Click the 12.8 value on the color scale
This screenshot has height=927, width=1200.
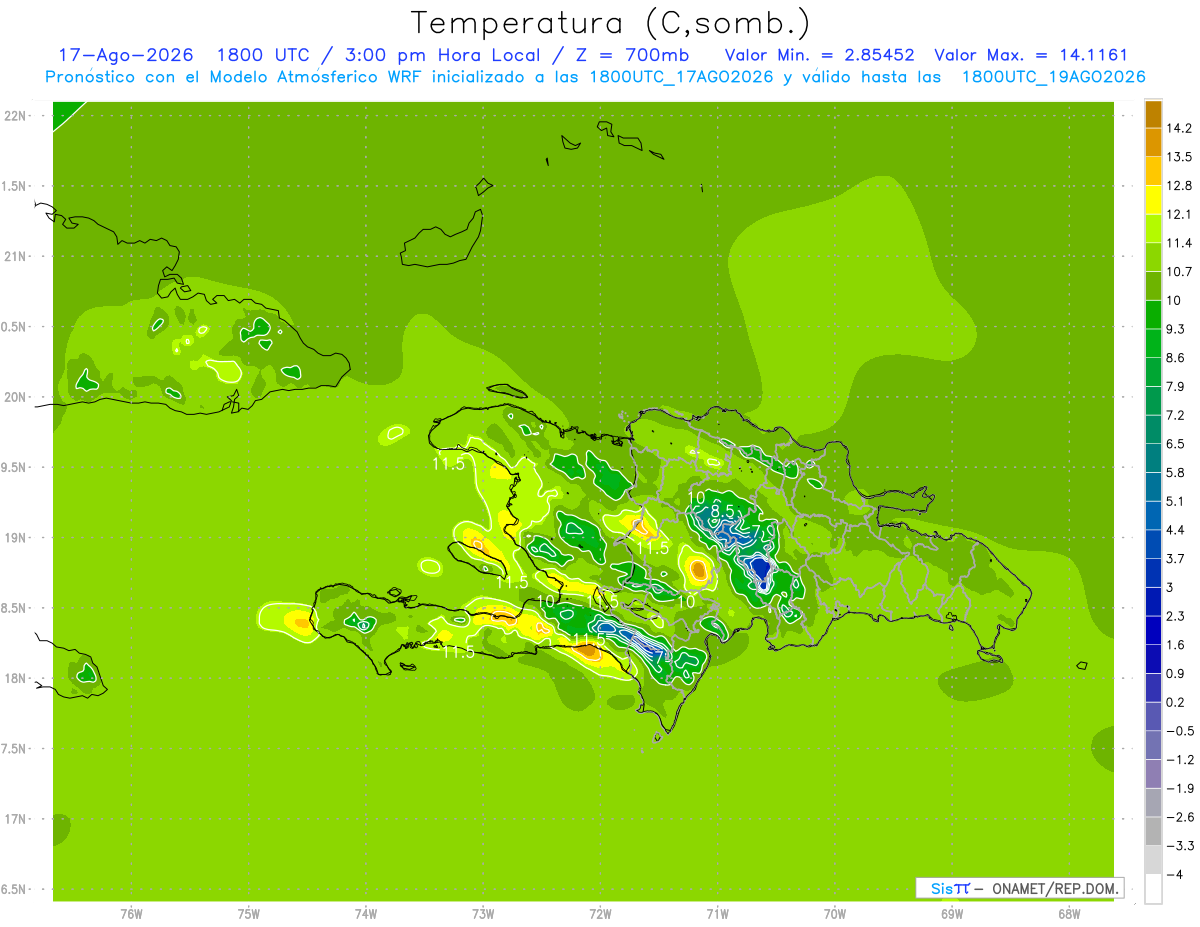point(1179,186)
